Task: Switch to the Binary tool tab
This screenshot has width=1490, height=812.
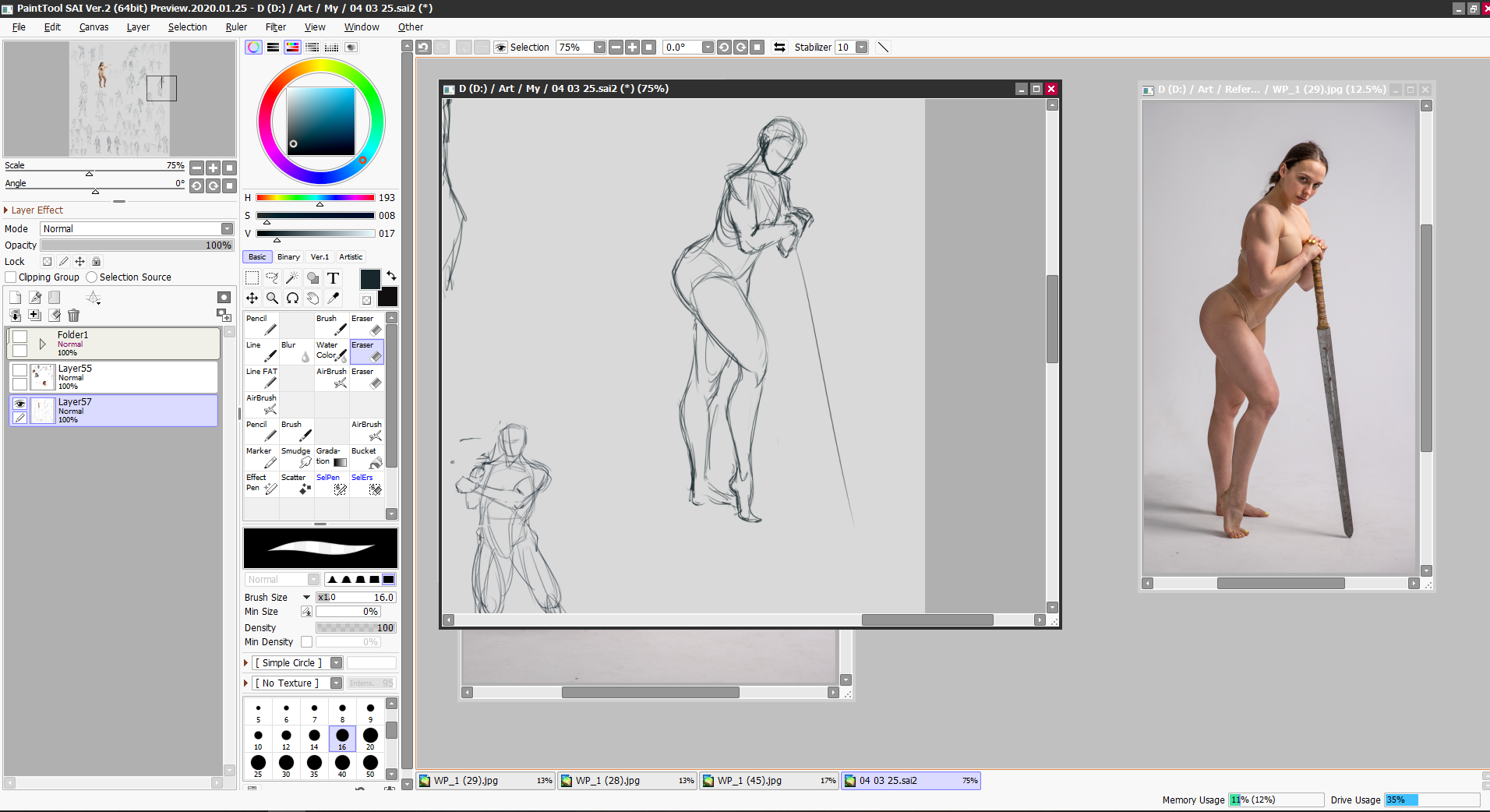Action: pyautogui.click(x=288, y=257)
